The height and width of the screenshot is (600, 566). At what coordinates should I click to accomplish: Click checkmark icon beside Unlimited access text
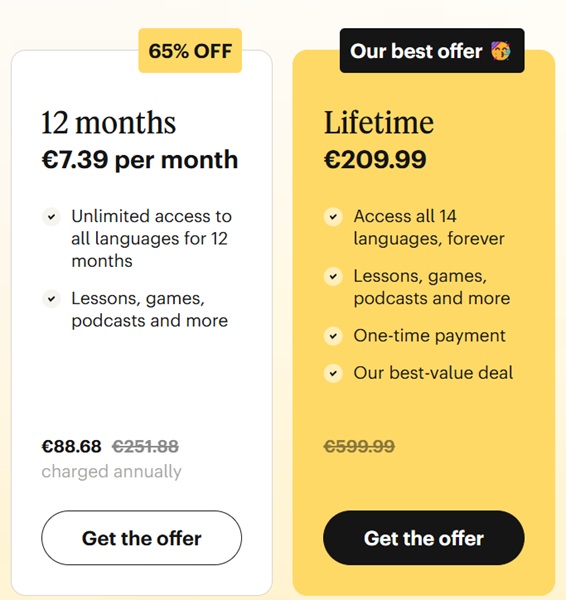pyautogui.click(x=51, y=217)
